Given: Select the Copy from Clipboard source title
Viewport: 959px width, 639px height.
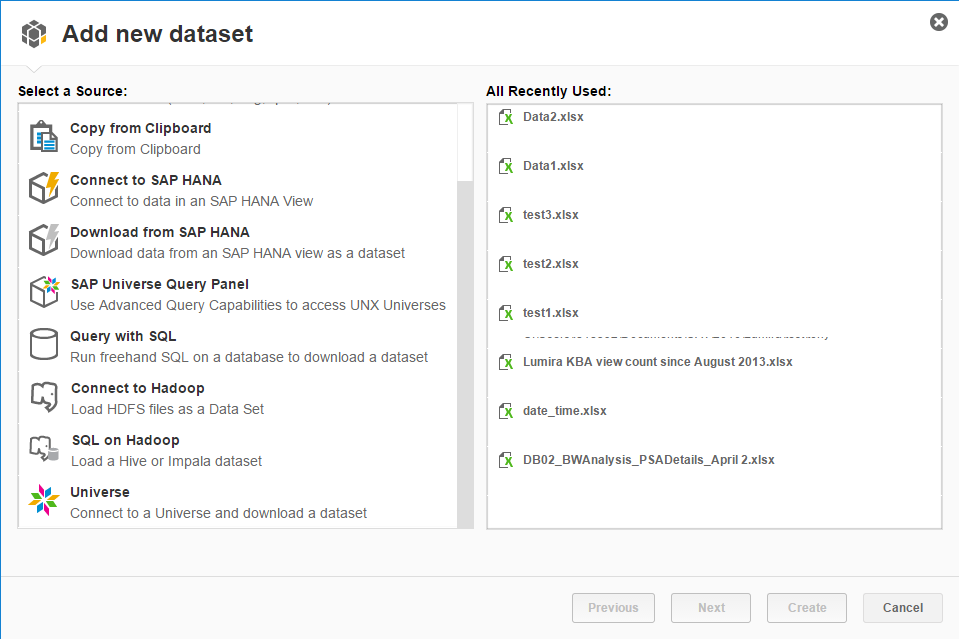Looking at the screenshot, I should [141, 128].
